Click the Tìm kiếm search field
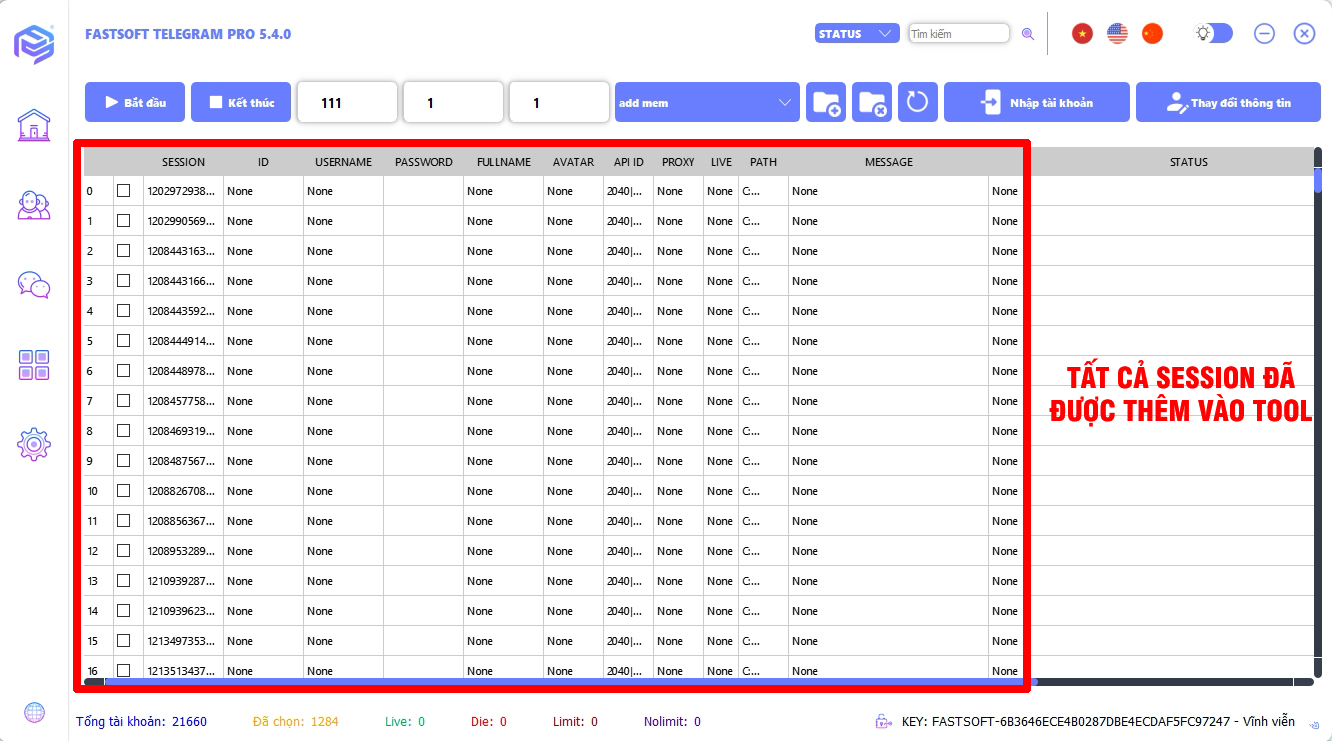This screenshot has height=741, width=1332. click(959, 34)
